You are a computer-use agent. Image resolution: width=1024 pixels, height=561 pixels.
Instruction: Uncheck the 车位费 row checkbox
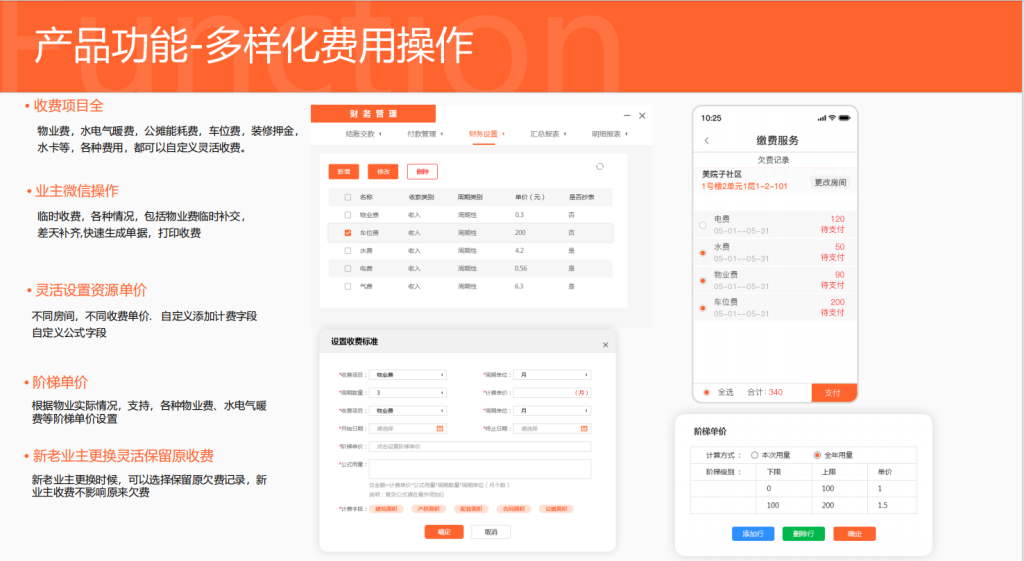pos(347,232)
